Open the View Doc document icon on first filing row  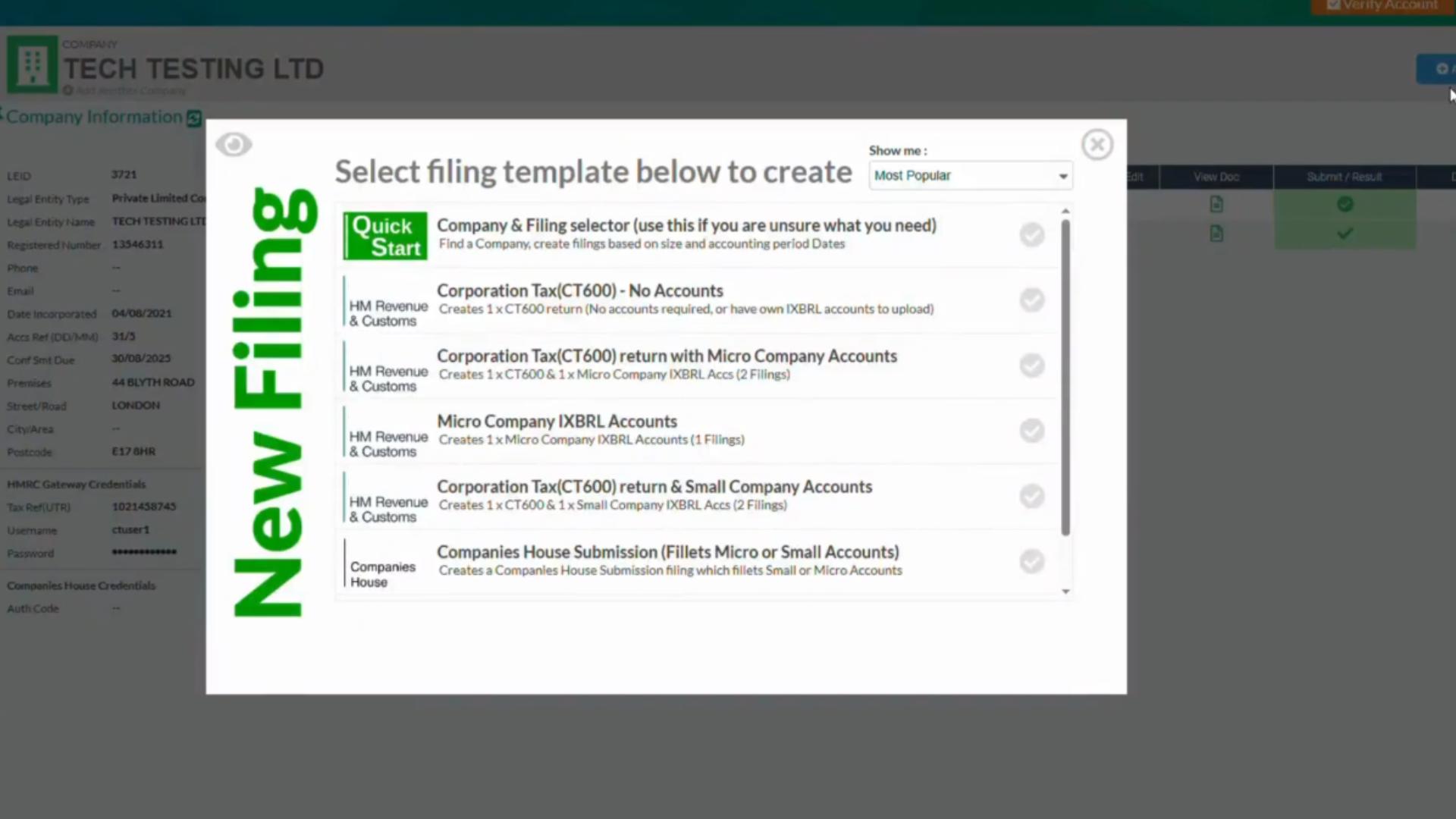[x=1216, y=204]
